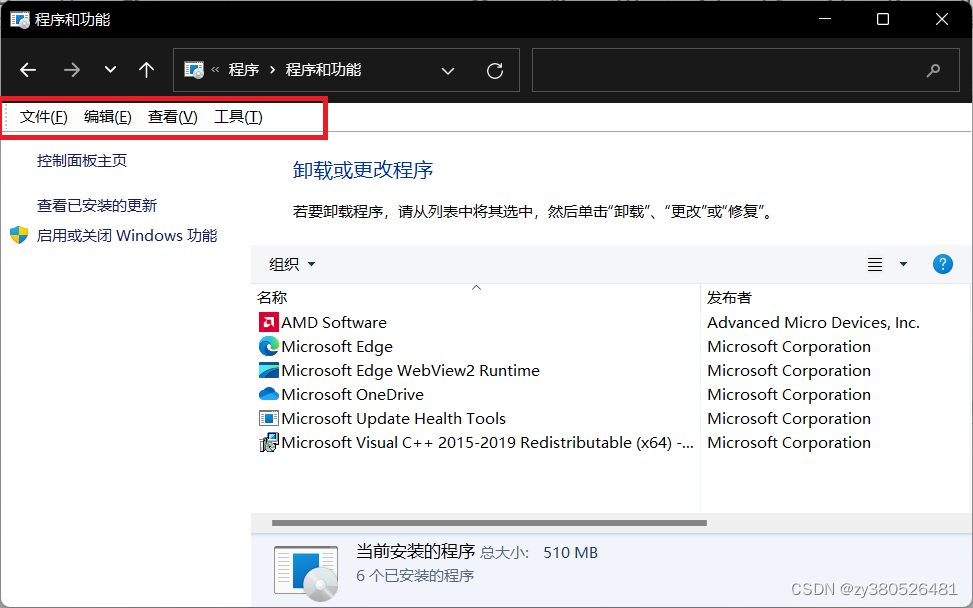Select the Edge WebView2 Runtime icon
This screenshot has height=608, width=973.
[x=269, y=370]
